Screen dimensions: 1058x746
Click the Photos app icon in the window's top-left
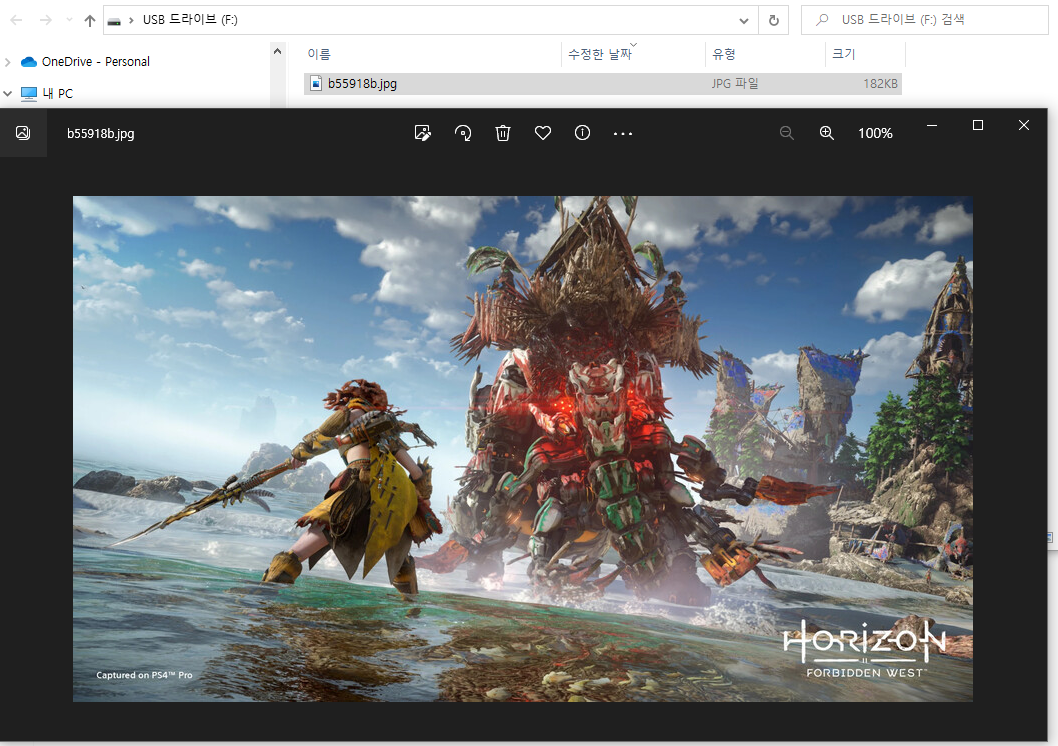(23, 133)
